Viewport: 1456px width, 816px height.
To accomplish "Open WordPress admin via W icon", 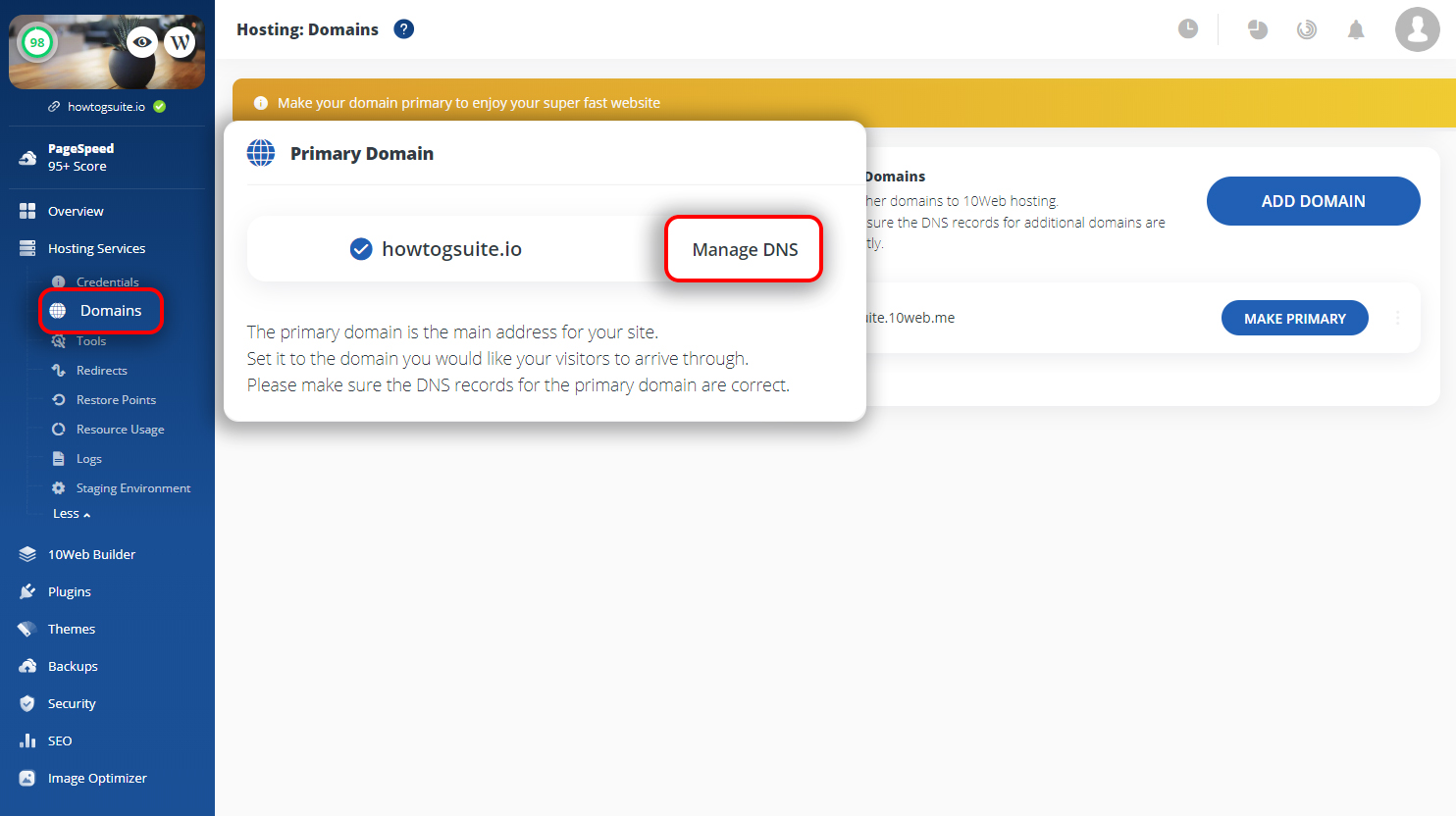I will pos(180,42).
